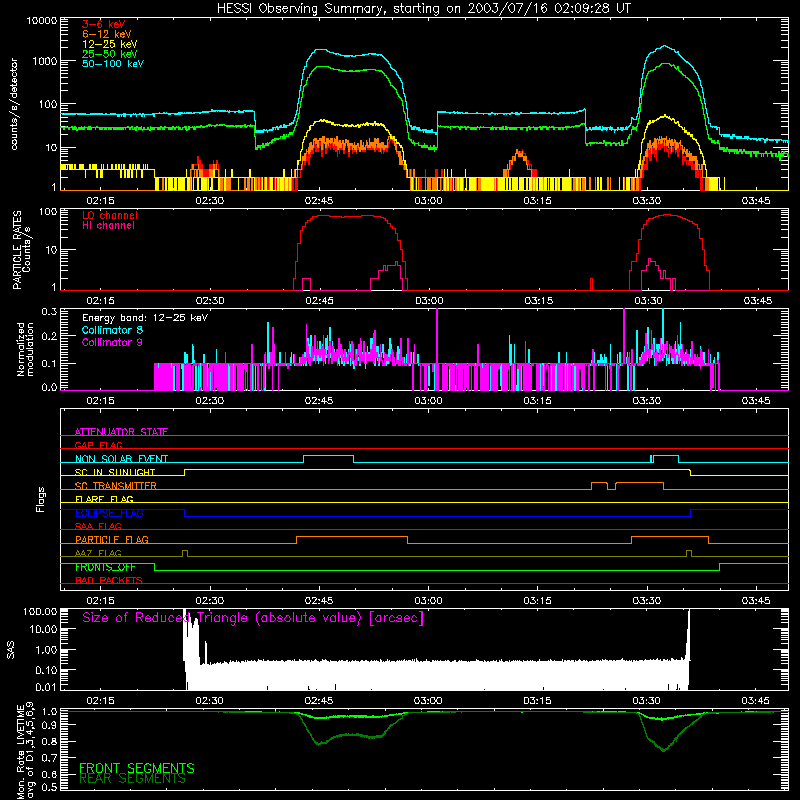Click the ATTENUATOR STATE flag label
This screenshot has height=800, width=800.
point(121,432)
